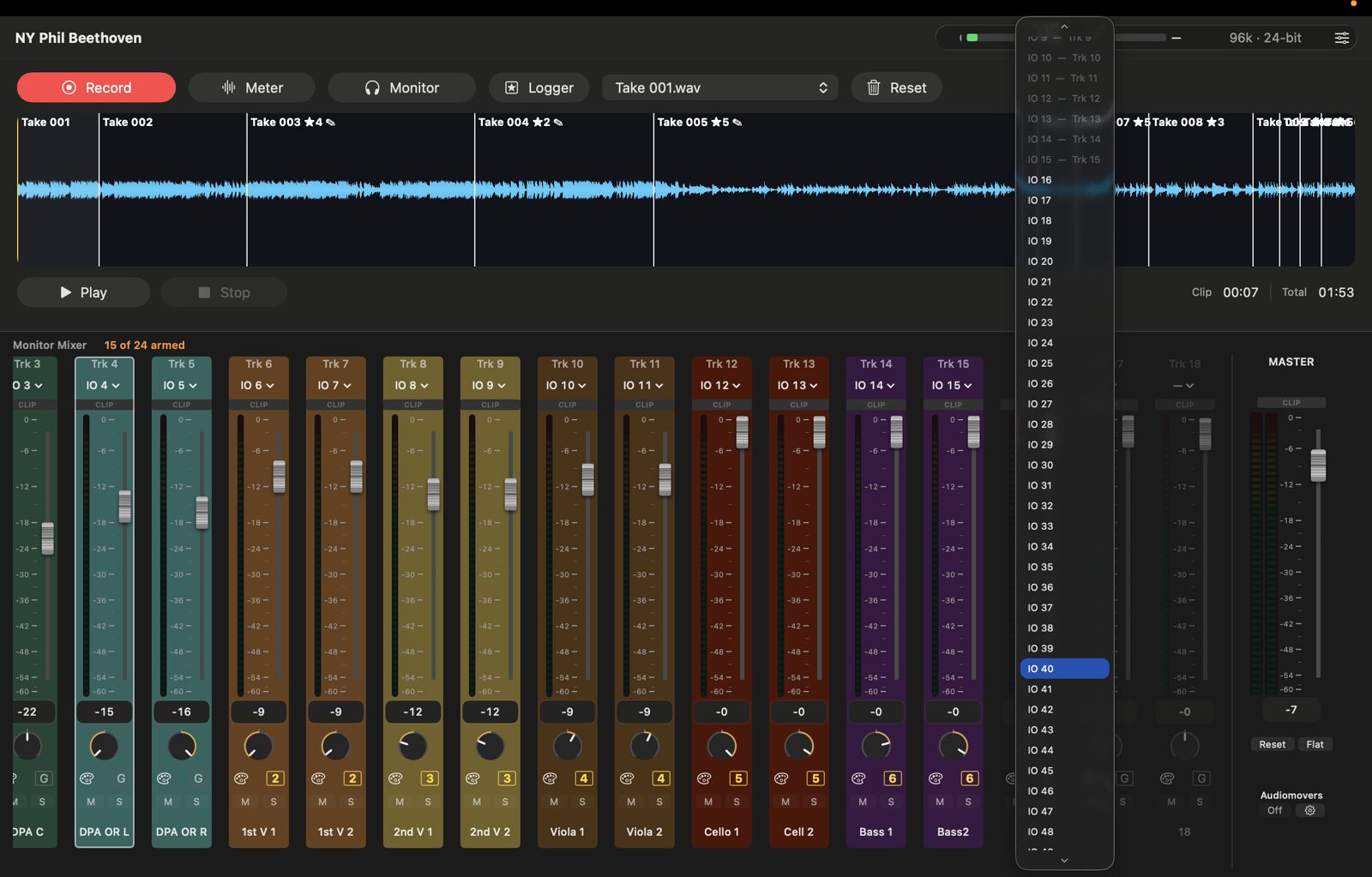Viewport: 1372px width, 877px height.
Task: Choose IO 16 in the input list
Action: pyautogui.click(x=1064, y=180)
